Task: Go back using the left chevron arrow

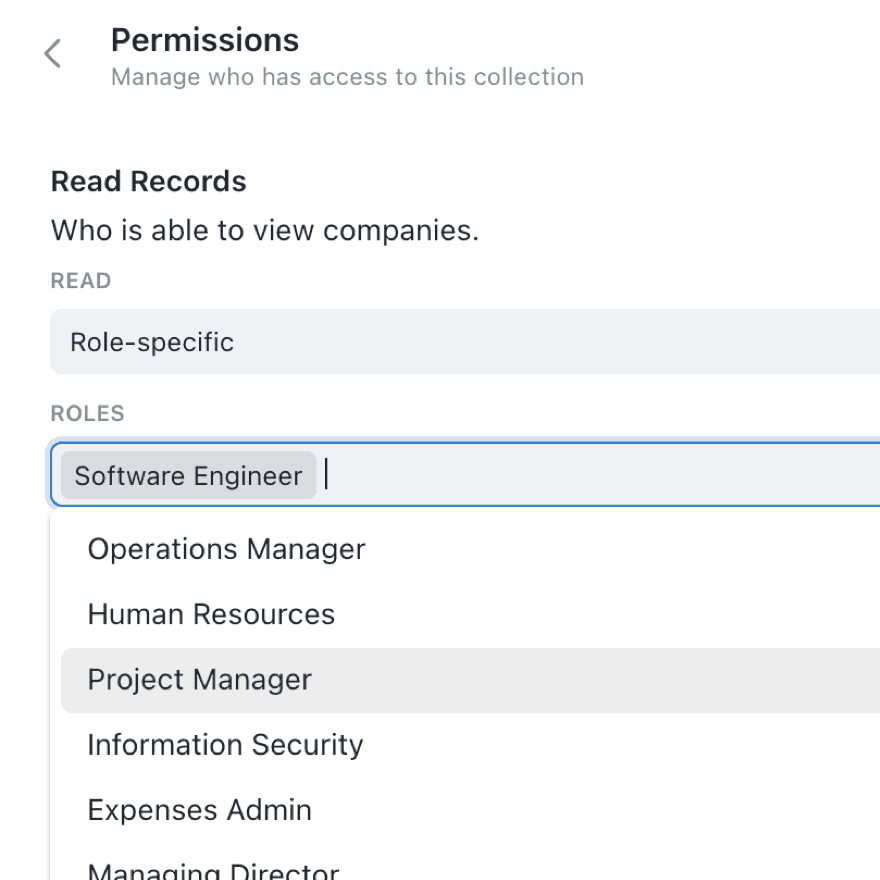Action: pyautogui.click(x=52, y=53)
